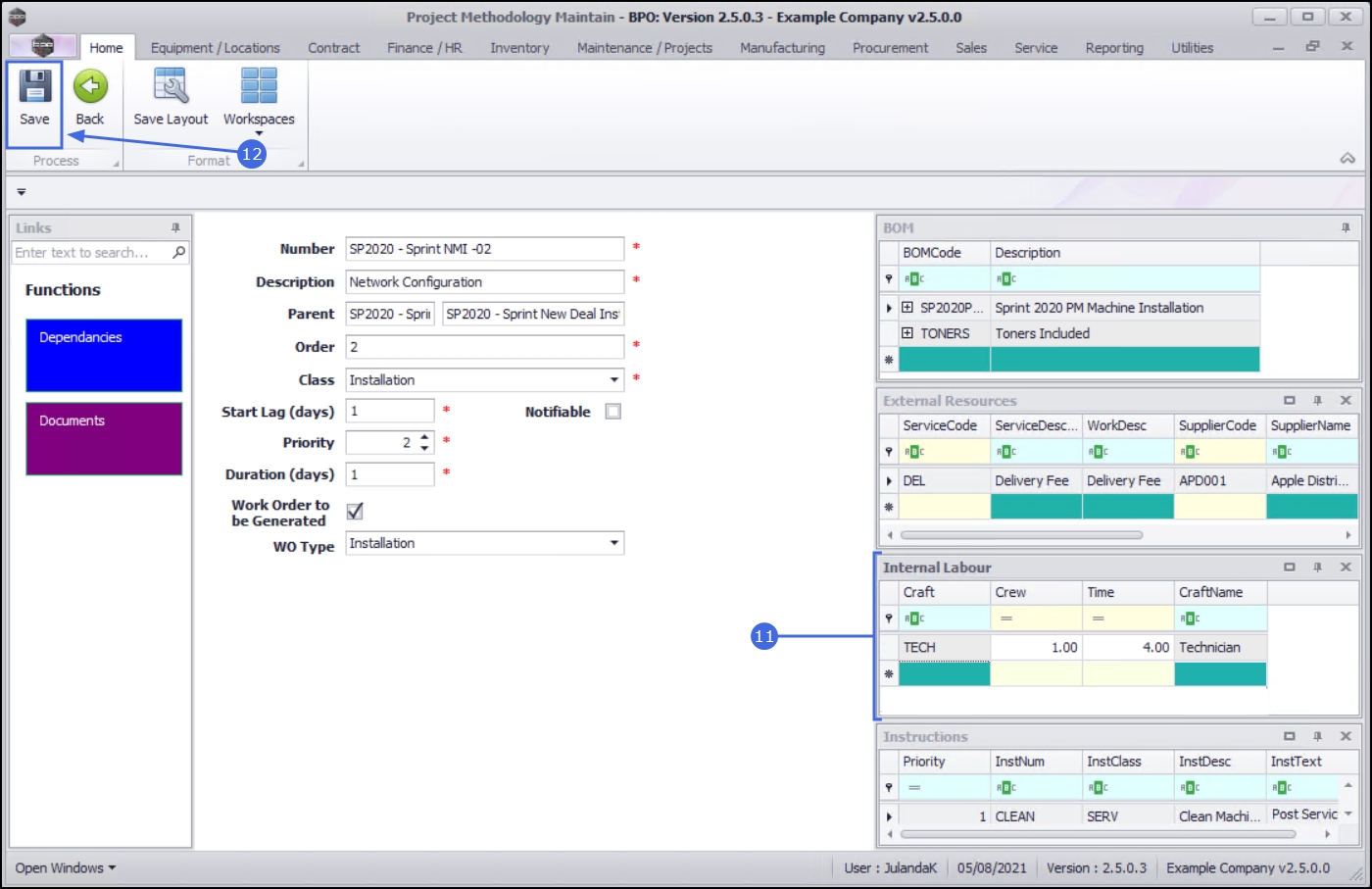The width and height of the screenshot is (1372, 889).
Task: Click the InstClass filter condition icon
Action: pyautogui.click(x=1098, y=787)
